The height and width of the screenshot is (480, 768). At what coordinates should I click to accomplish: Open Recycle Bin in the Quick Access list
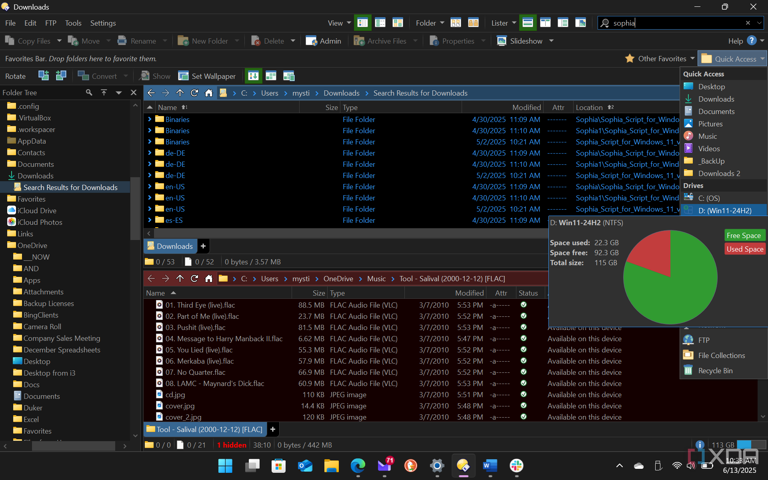click(x=714, y=370)
